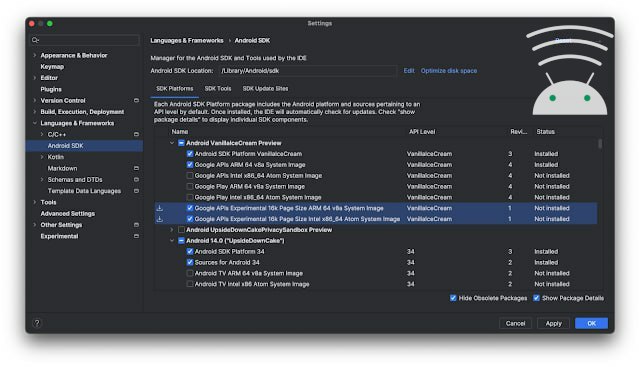Click the Apply button
Image resolution: width=640 pixels, height=367 pixels.
tap(553, 323)
